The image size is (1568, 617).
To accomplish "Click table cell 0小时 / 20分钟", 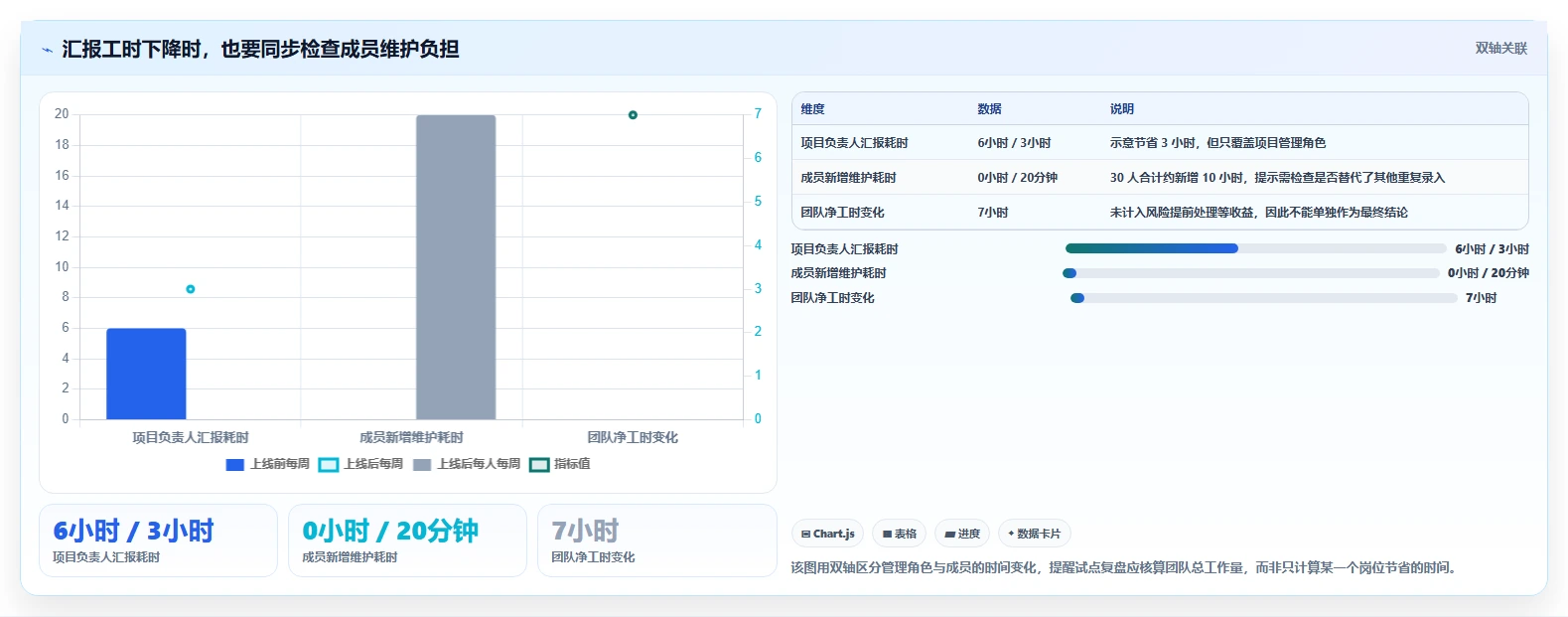I will coord(1018,178).
